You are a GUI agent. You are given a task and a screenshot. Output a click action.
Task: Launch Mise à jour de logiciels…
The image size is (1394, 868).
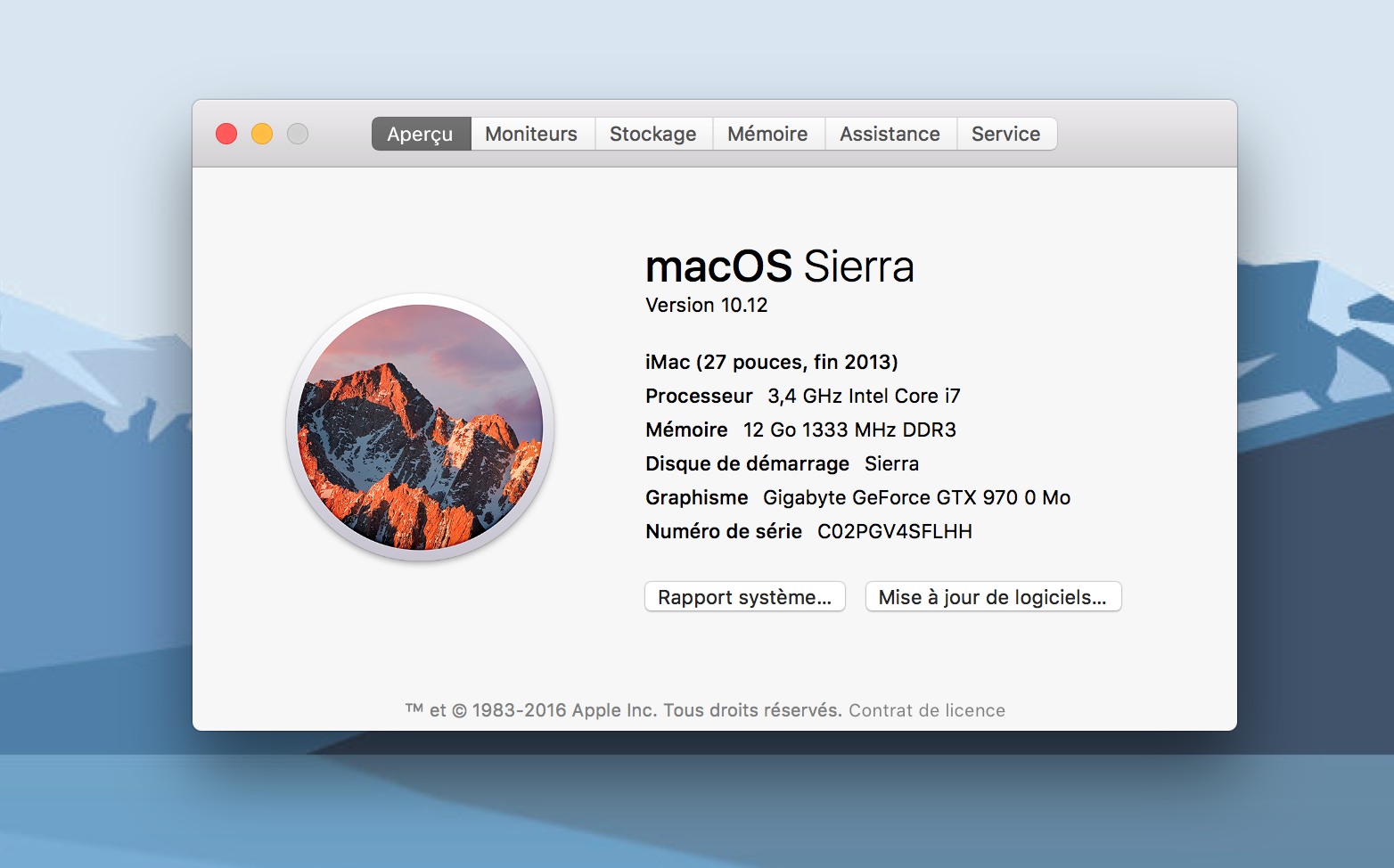pyautogui.click(x=992, y=597)
